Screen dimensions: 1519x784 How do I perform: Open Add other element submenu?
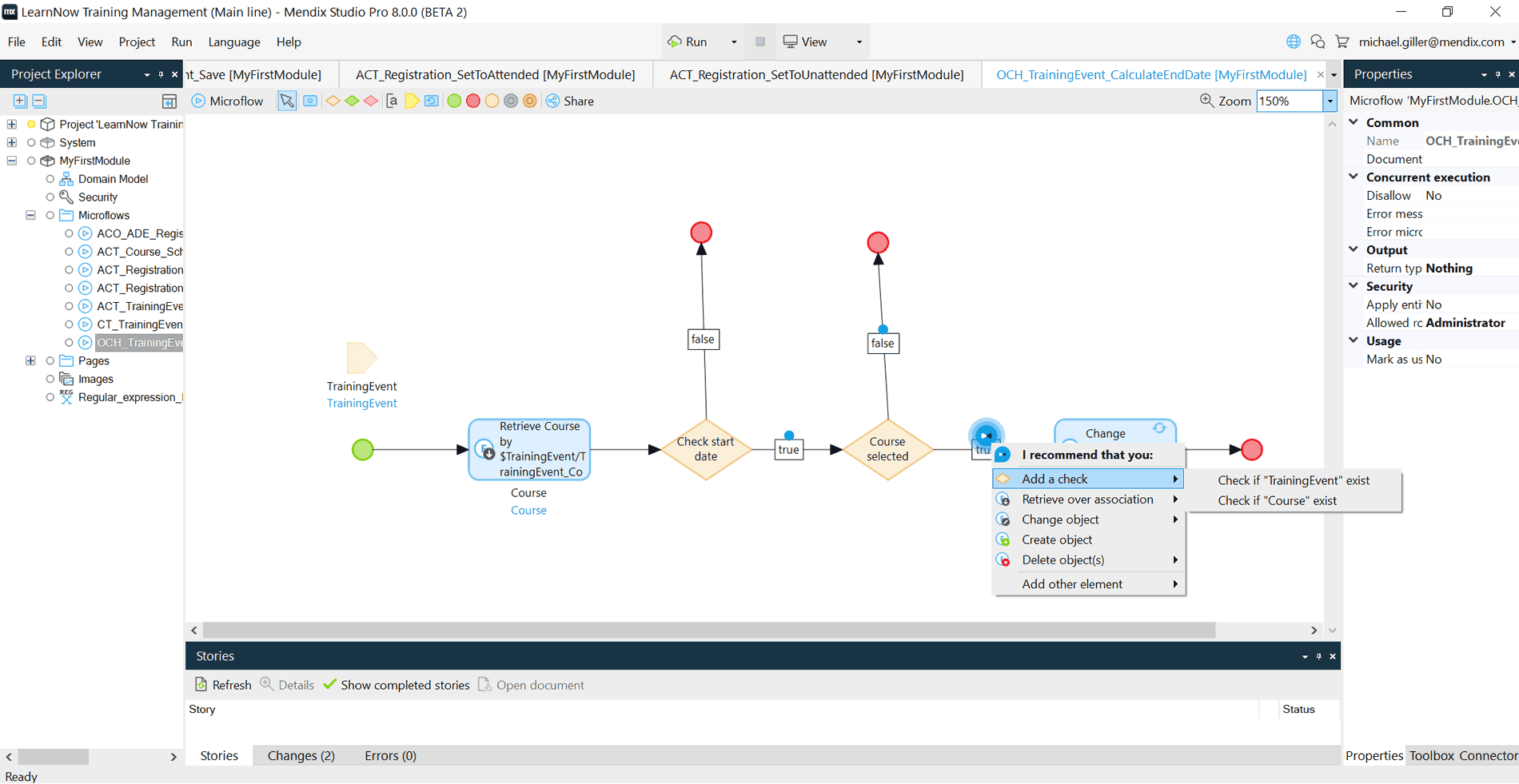[1088, 584]
